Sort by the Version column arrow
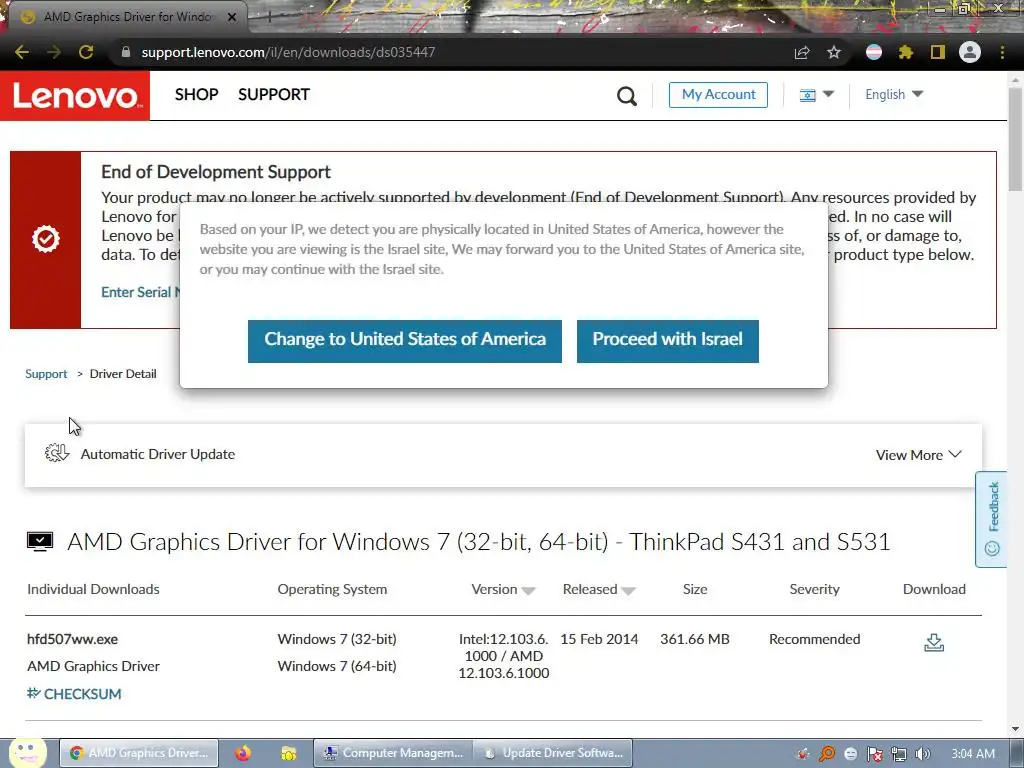 (x=529, y=590)
